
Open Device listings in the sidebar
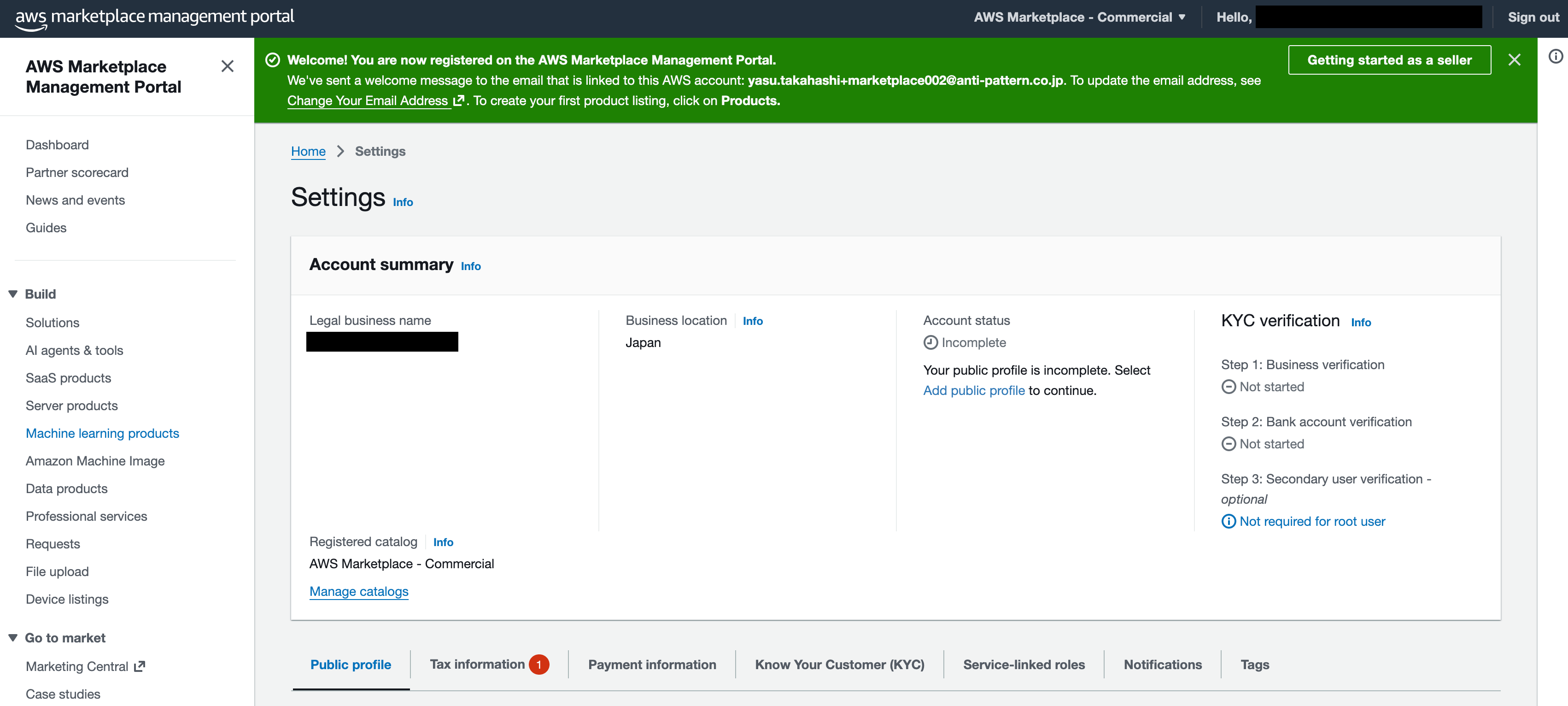click(x=67, y=600)
